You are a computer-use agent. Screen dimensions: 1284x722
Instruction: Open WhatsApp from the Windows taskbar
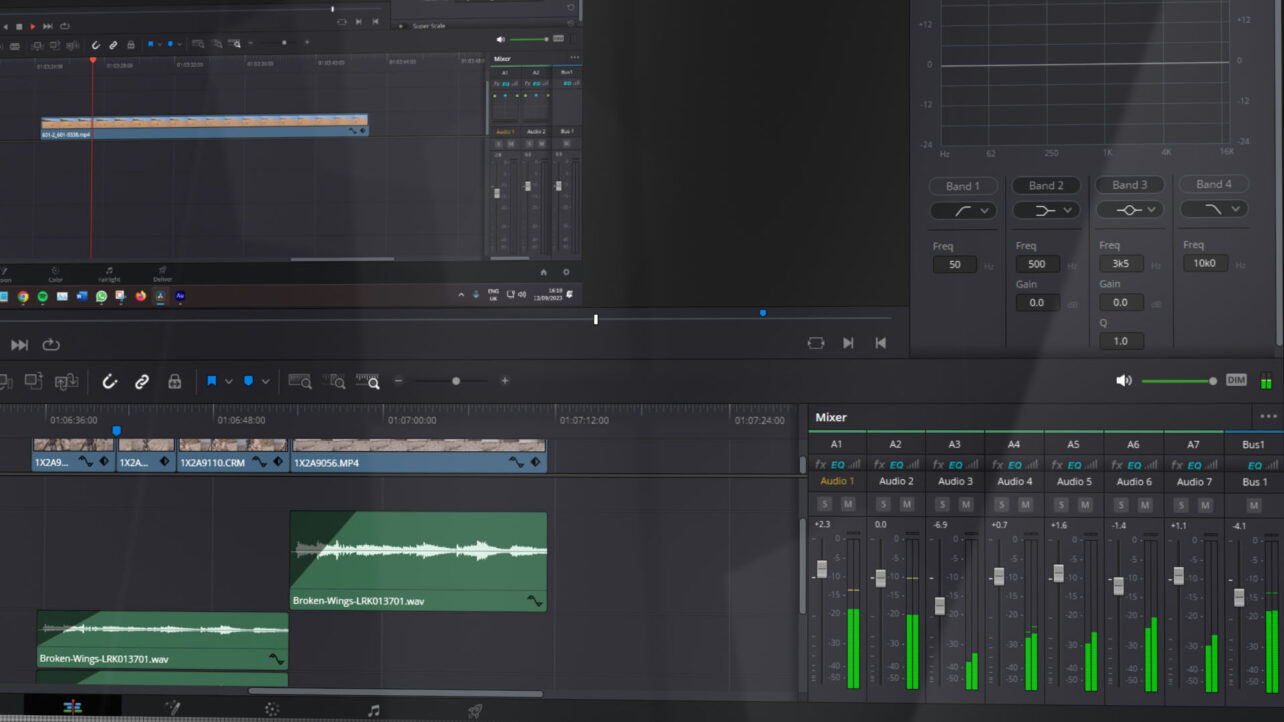[101, 297]
